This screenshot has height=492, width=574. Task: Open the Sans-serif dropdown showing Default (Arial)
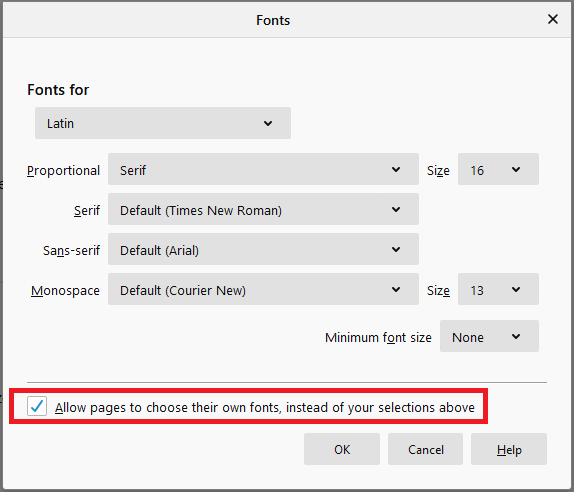point(263,249)
